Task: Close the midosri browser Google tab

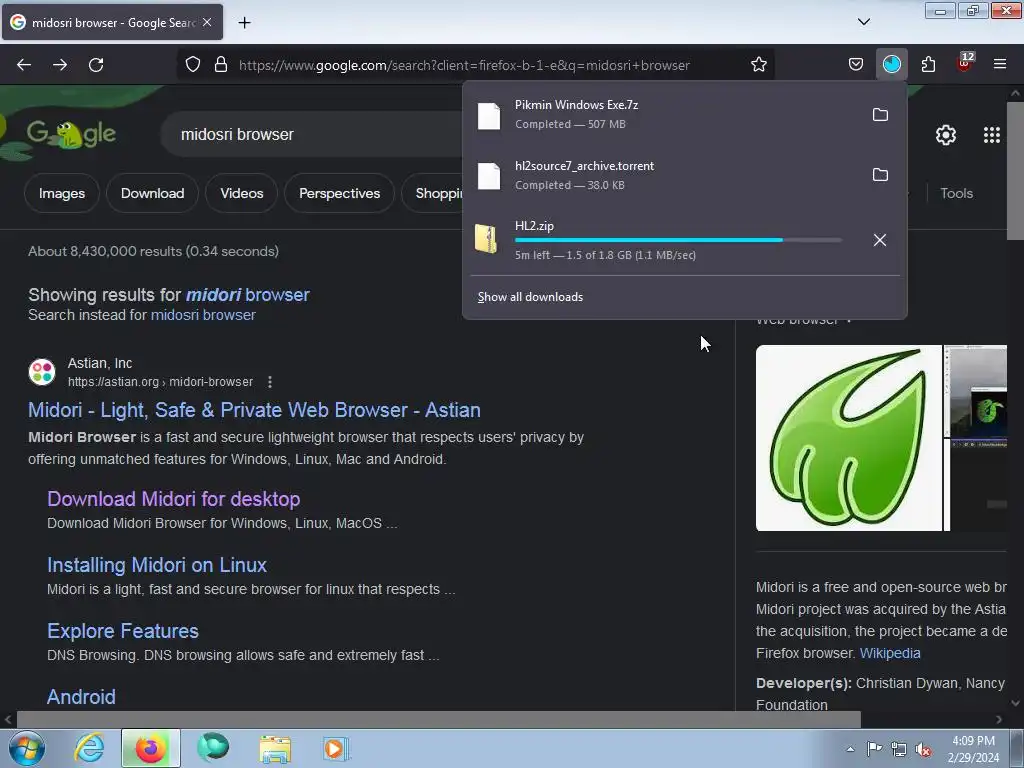Action: (x=207, y=22)
